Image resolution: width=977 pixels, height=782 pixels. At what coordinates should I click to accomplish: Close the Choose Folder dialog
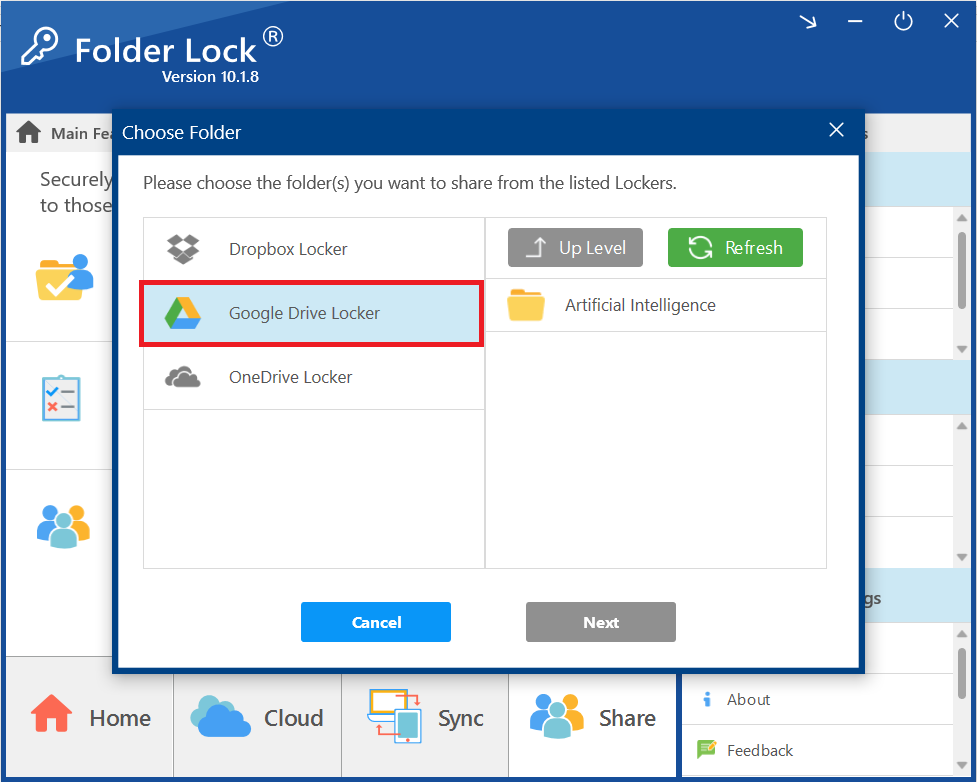coord(836,130)
